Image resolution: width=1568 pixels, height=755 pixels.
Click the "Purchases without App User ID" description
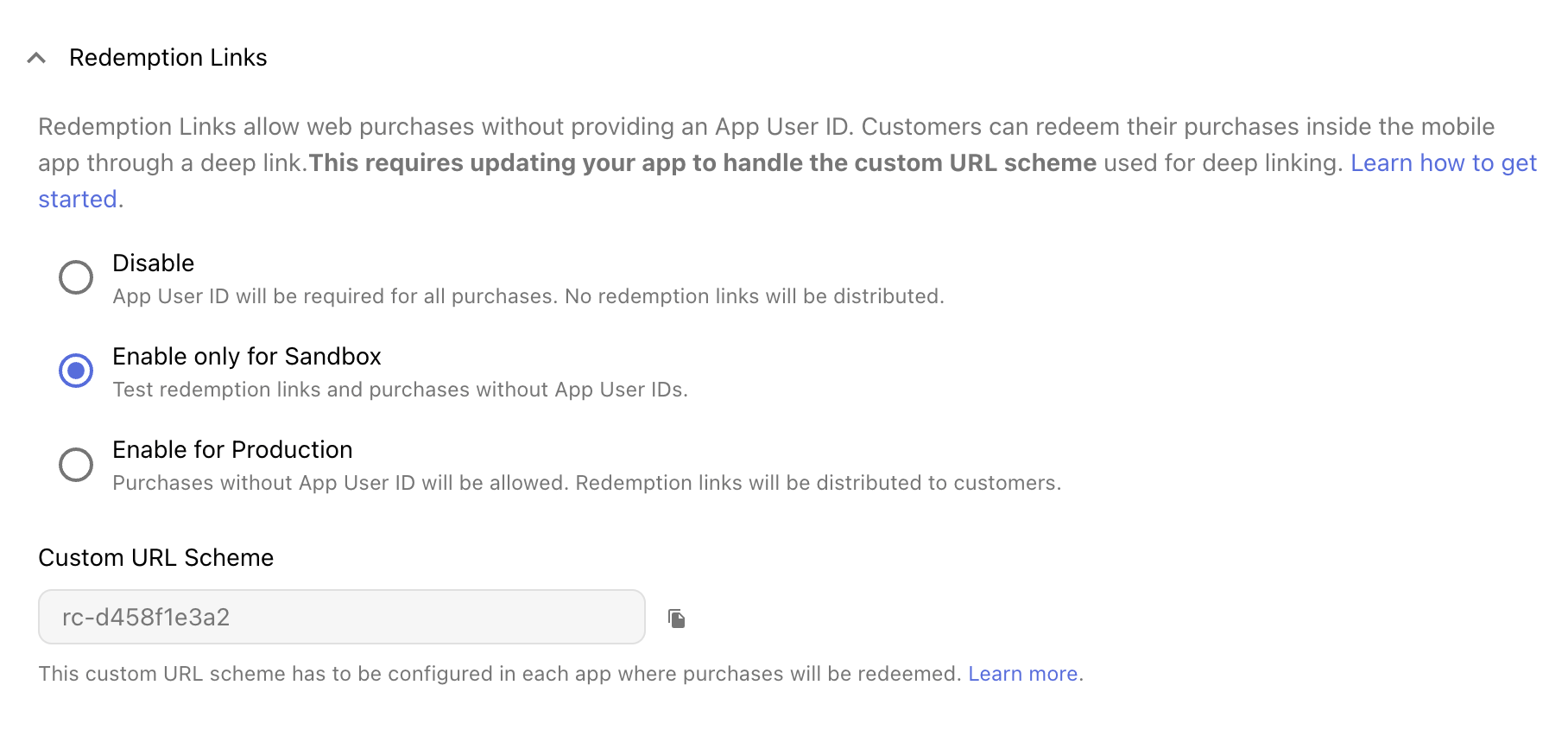click(586, 483)
